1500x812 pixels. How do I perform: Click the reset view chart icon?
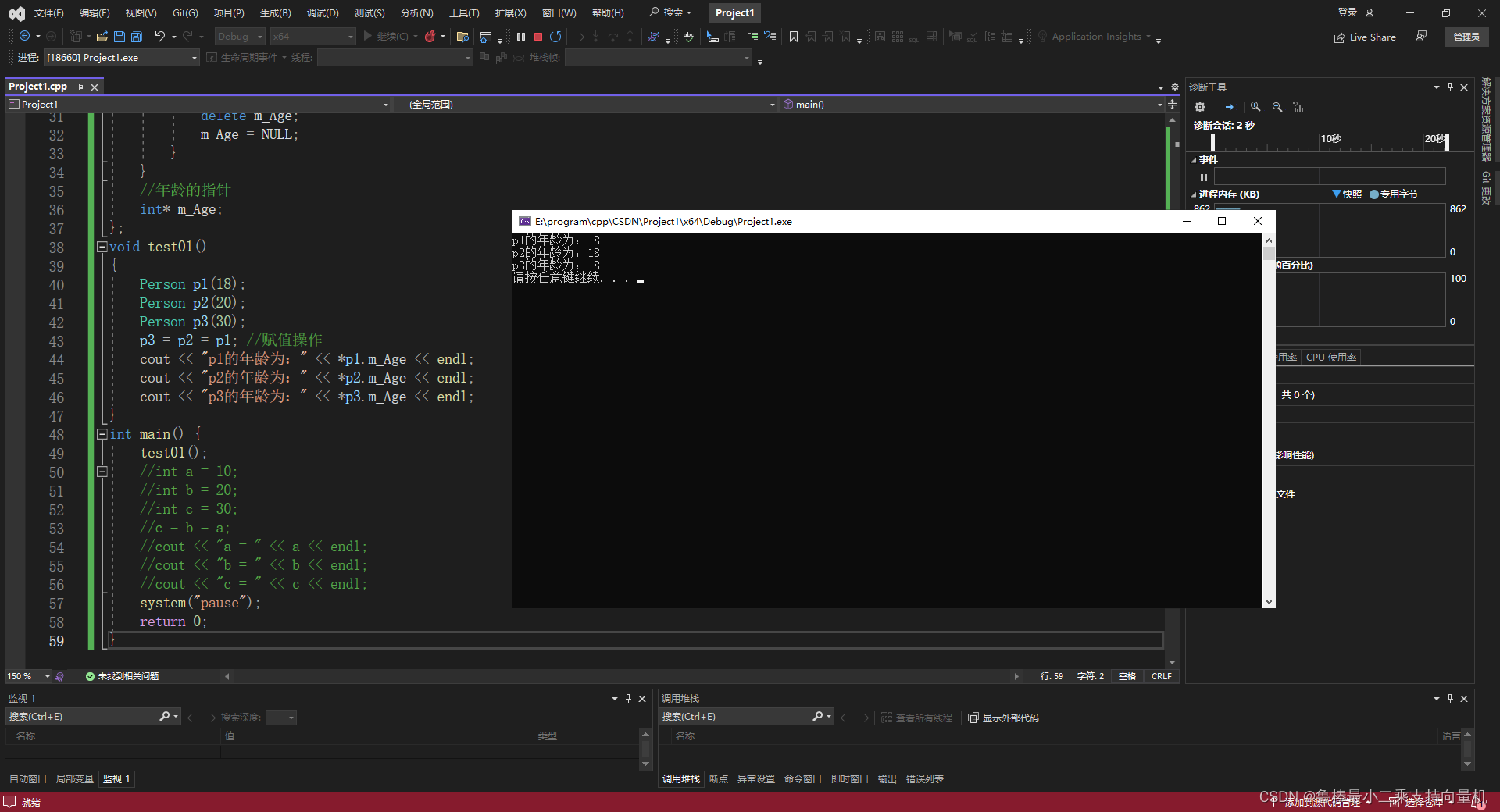1298,107
